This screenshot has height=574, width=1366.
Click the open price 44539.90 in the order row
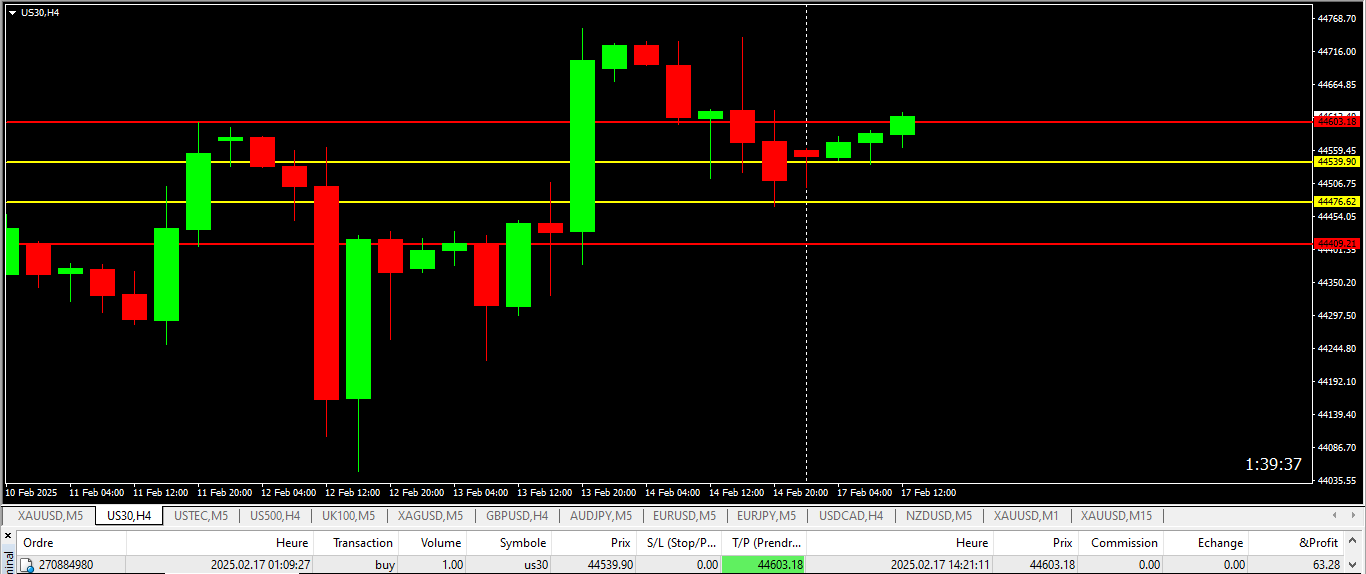pyautogui.click(x=610, y=565)
